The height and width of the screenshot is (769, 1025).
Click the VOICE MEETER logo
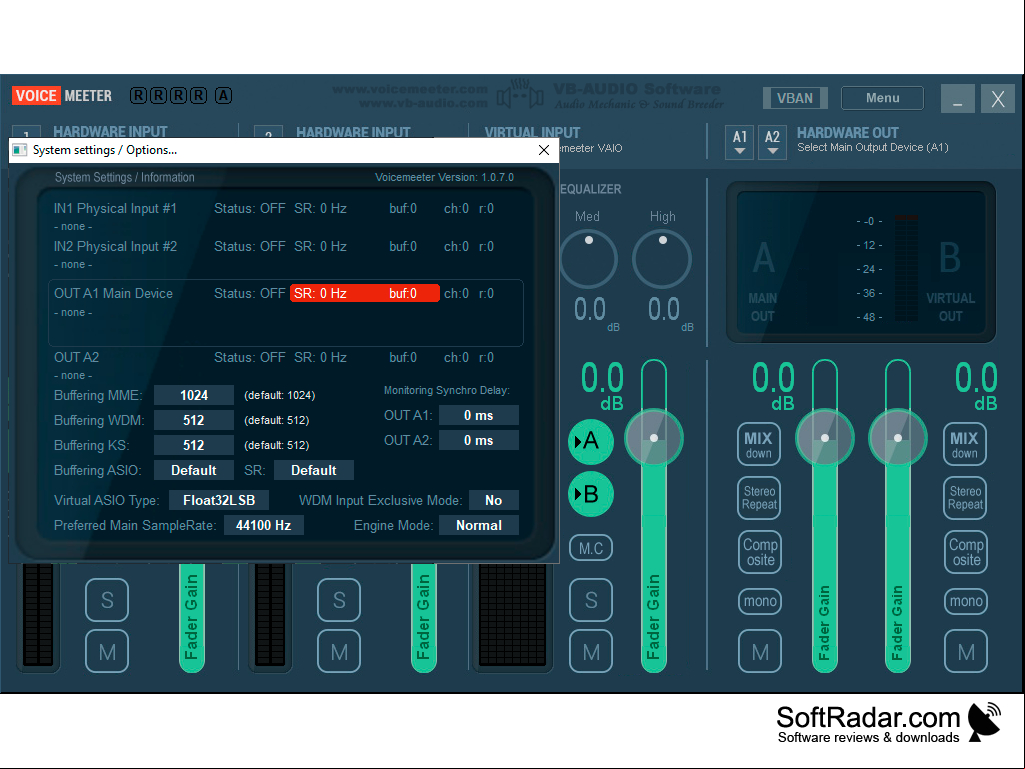(x=62, y=96)
